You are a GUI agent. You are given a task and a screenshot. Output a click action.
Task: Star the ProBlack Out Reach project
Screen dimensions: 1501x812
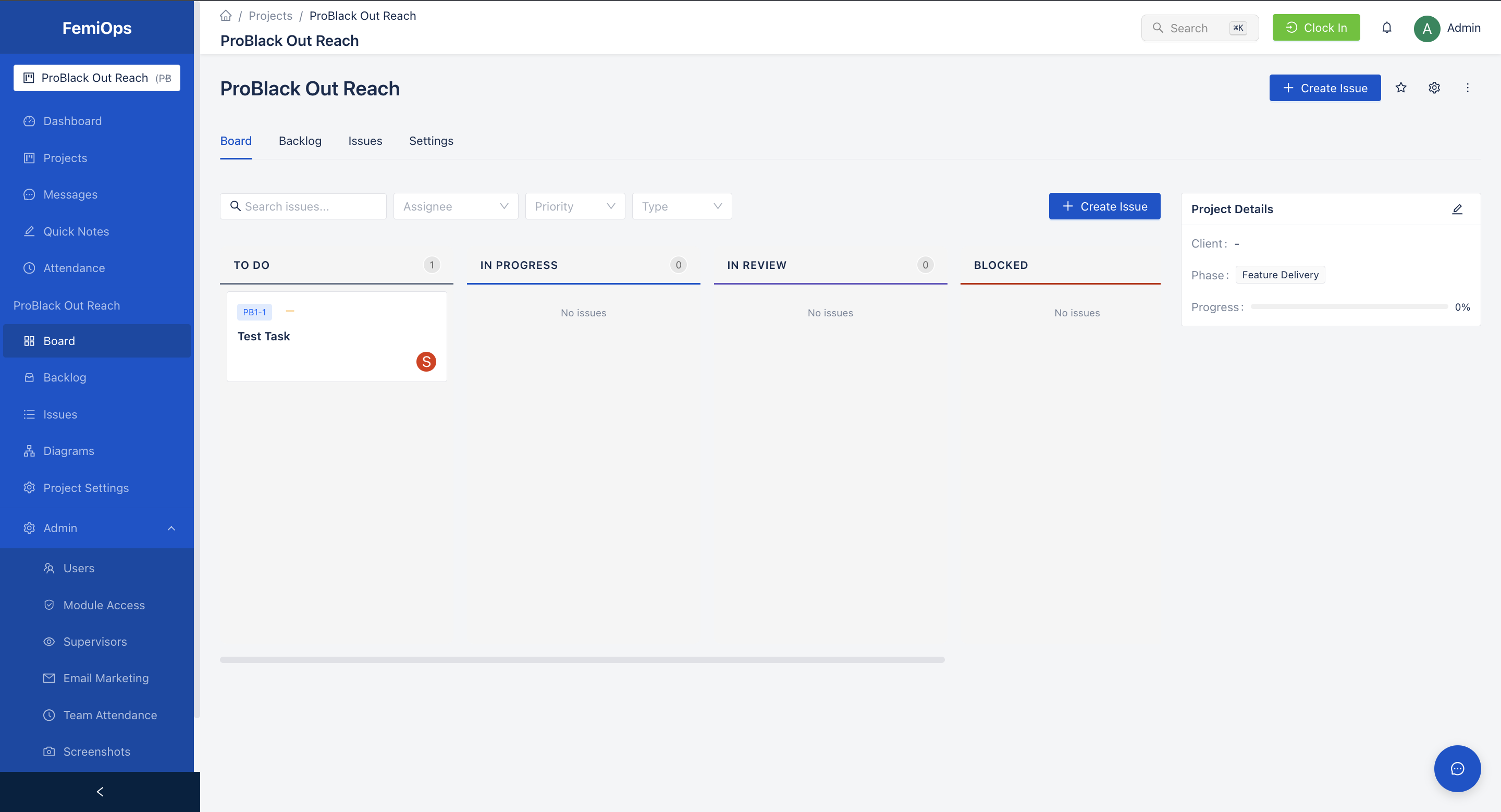1401,88
